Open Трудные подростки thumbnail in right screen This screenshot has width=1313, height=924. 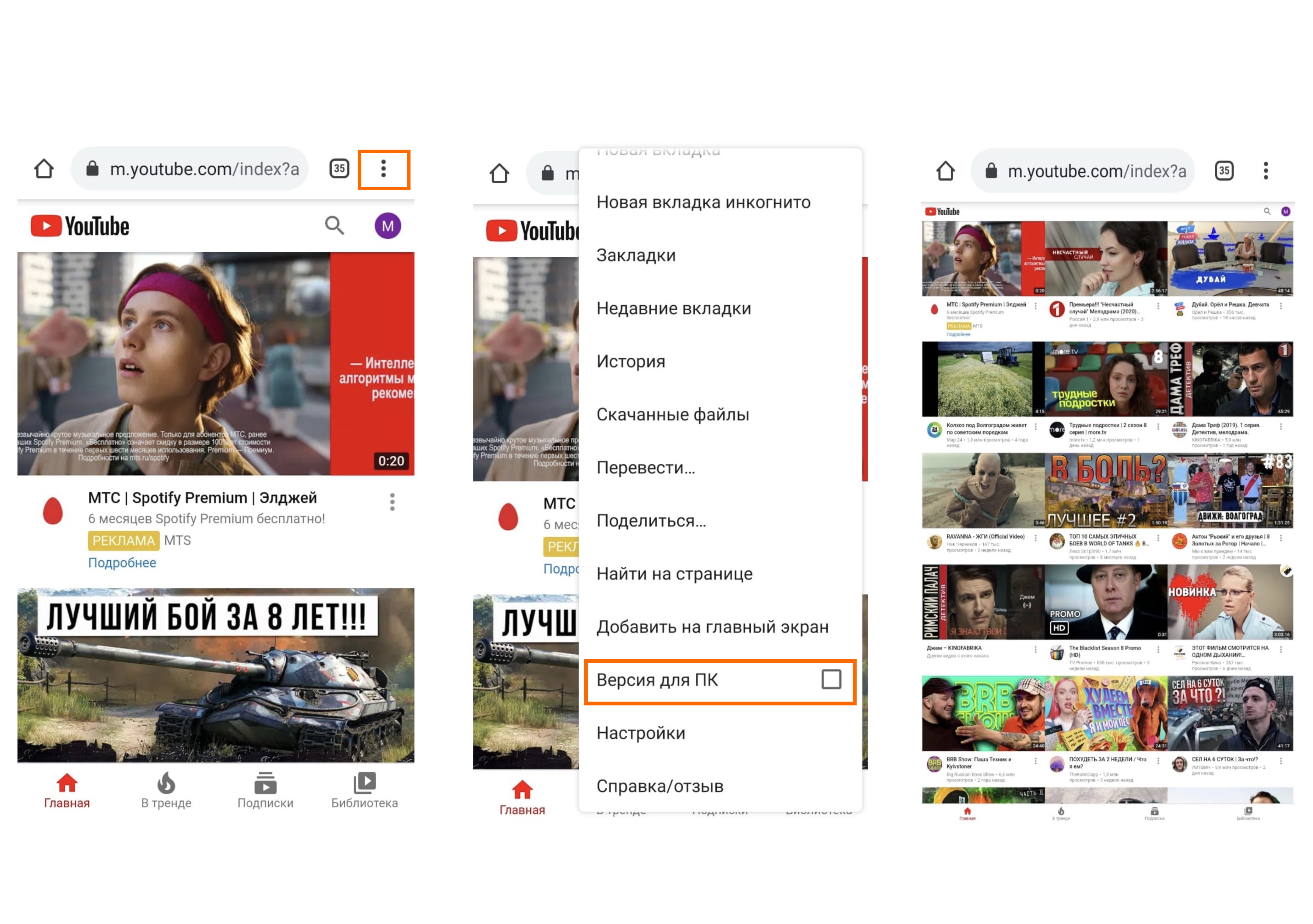click(1106, 379)
